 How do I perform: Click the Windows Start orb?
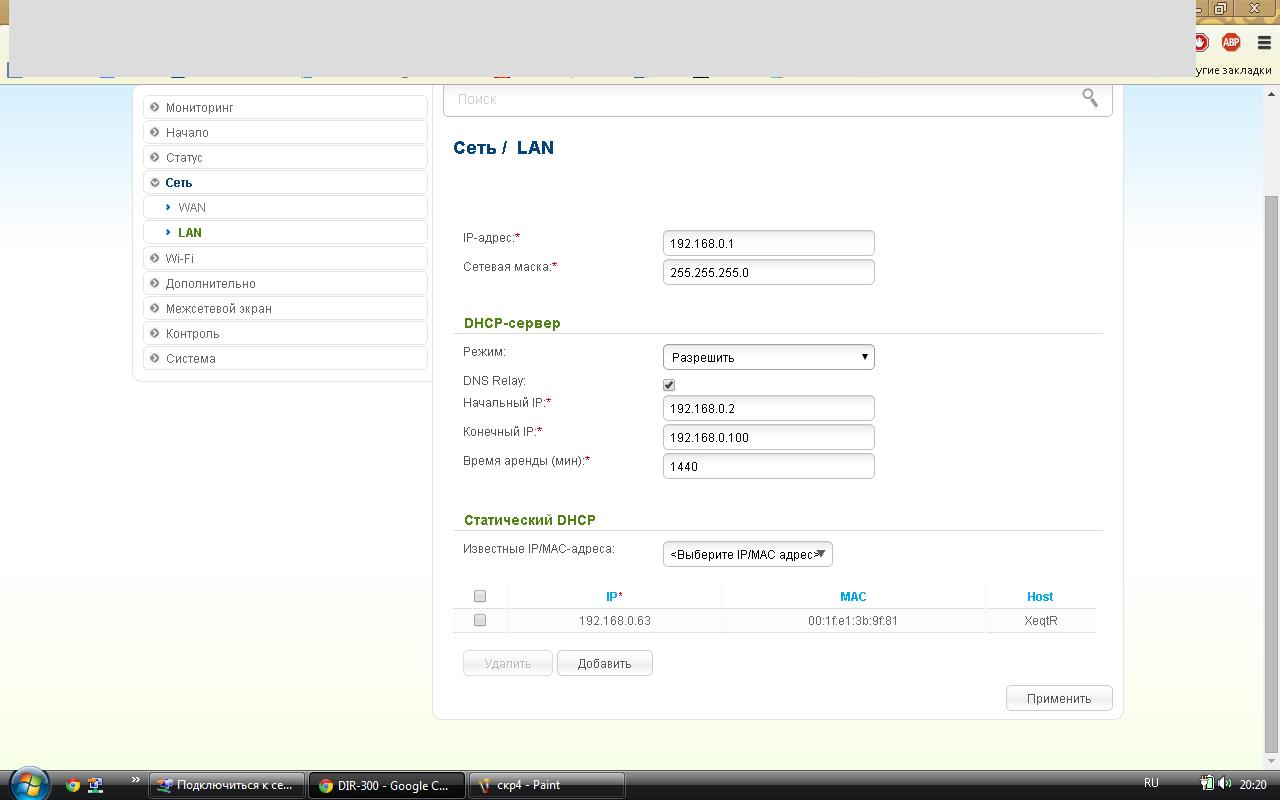(28, 784)
